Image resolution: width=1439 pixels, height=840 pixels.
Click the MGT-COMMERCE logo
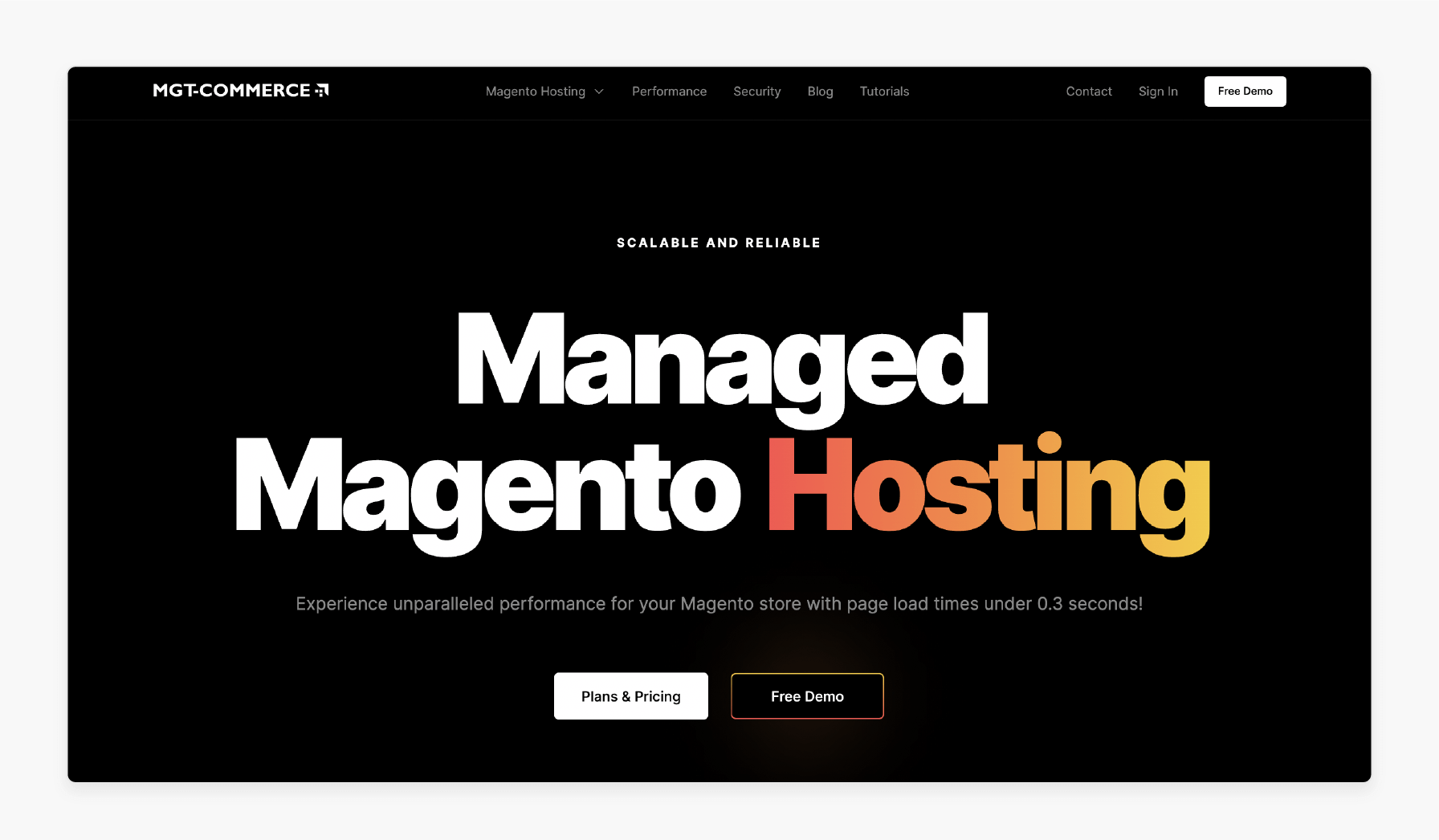[241, 90]
